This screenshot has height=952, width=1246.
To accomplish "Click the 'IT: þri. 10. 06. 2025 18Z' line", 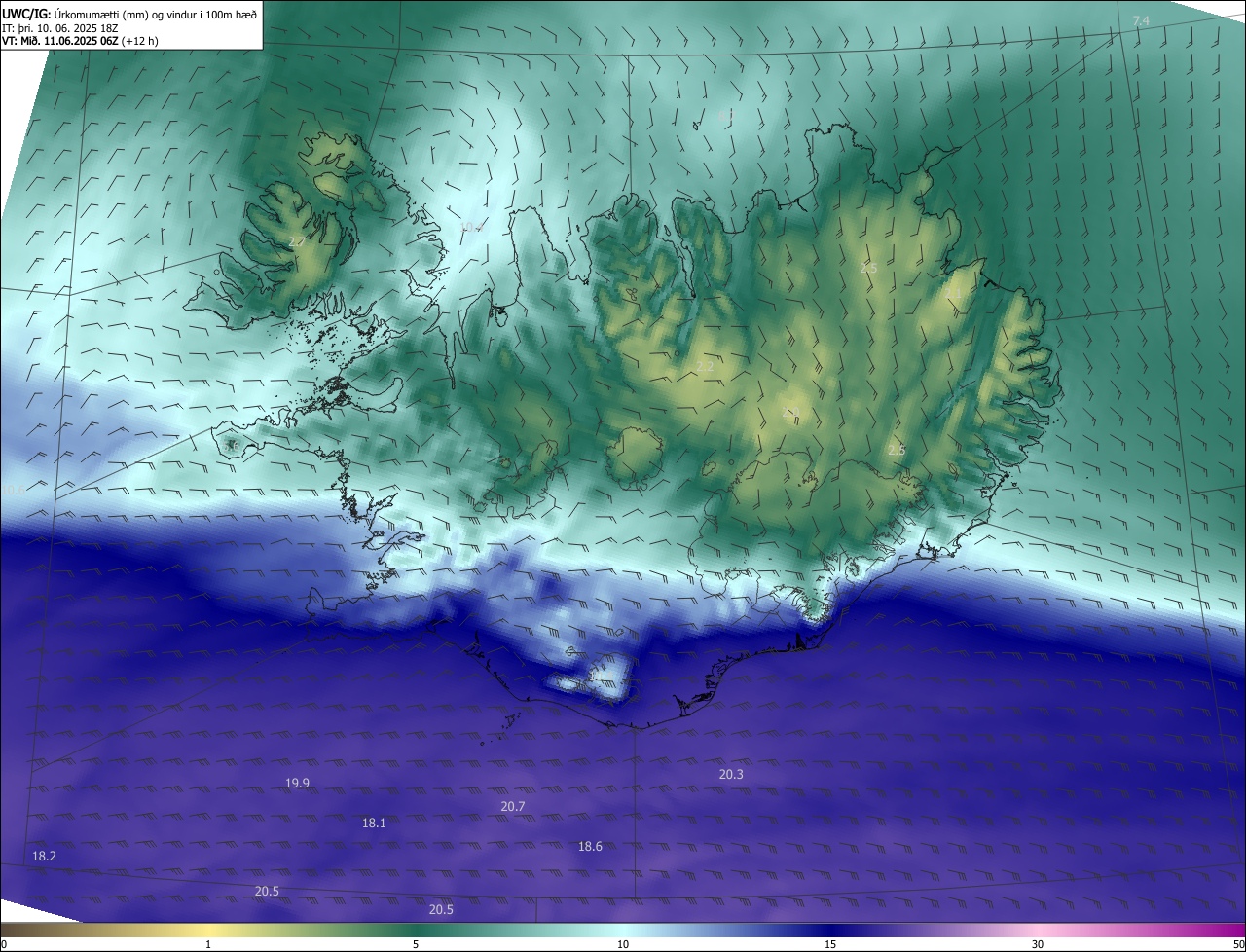I will pos(60,28).
